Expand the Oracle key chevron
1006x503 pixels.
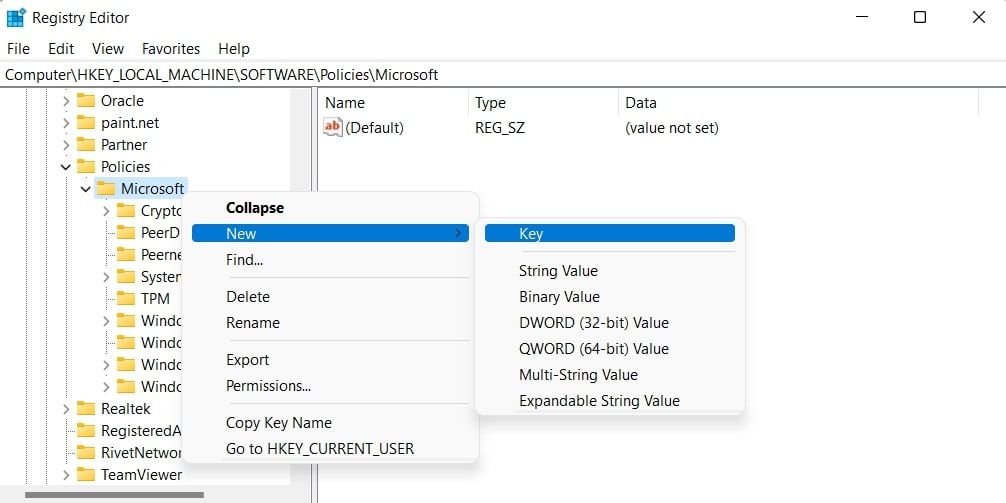click(x=66, y=101)
